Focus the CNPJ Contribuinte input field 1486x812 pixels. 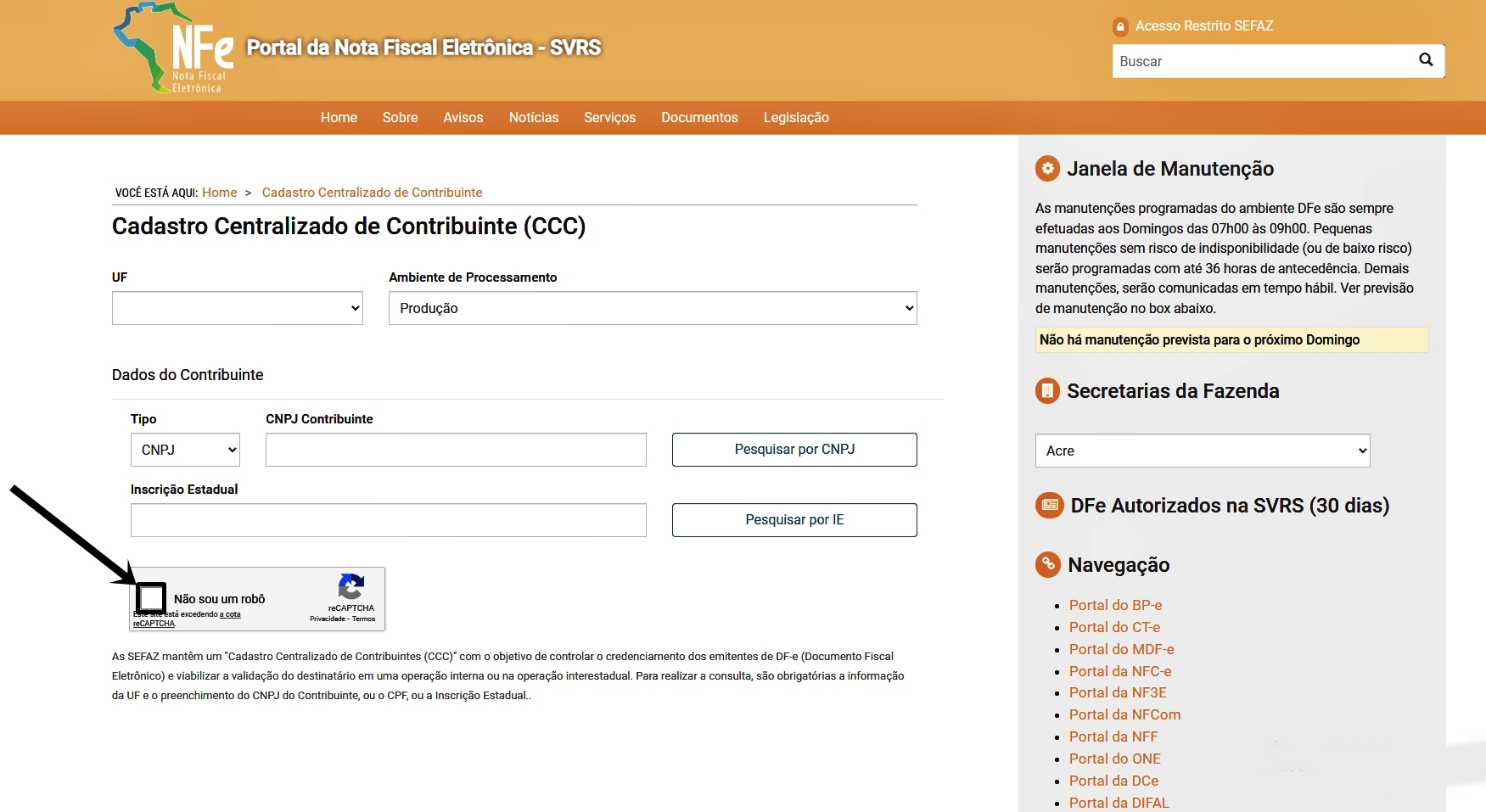pos(456,450)
